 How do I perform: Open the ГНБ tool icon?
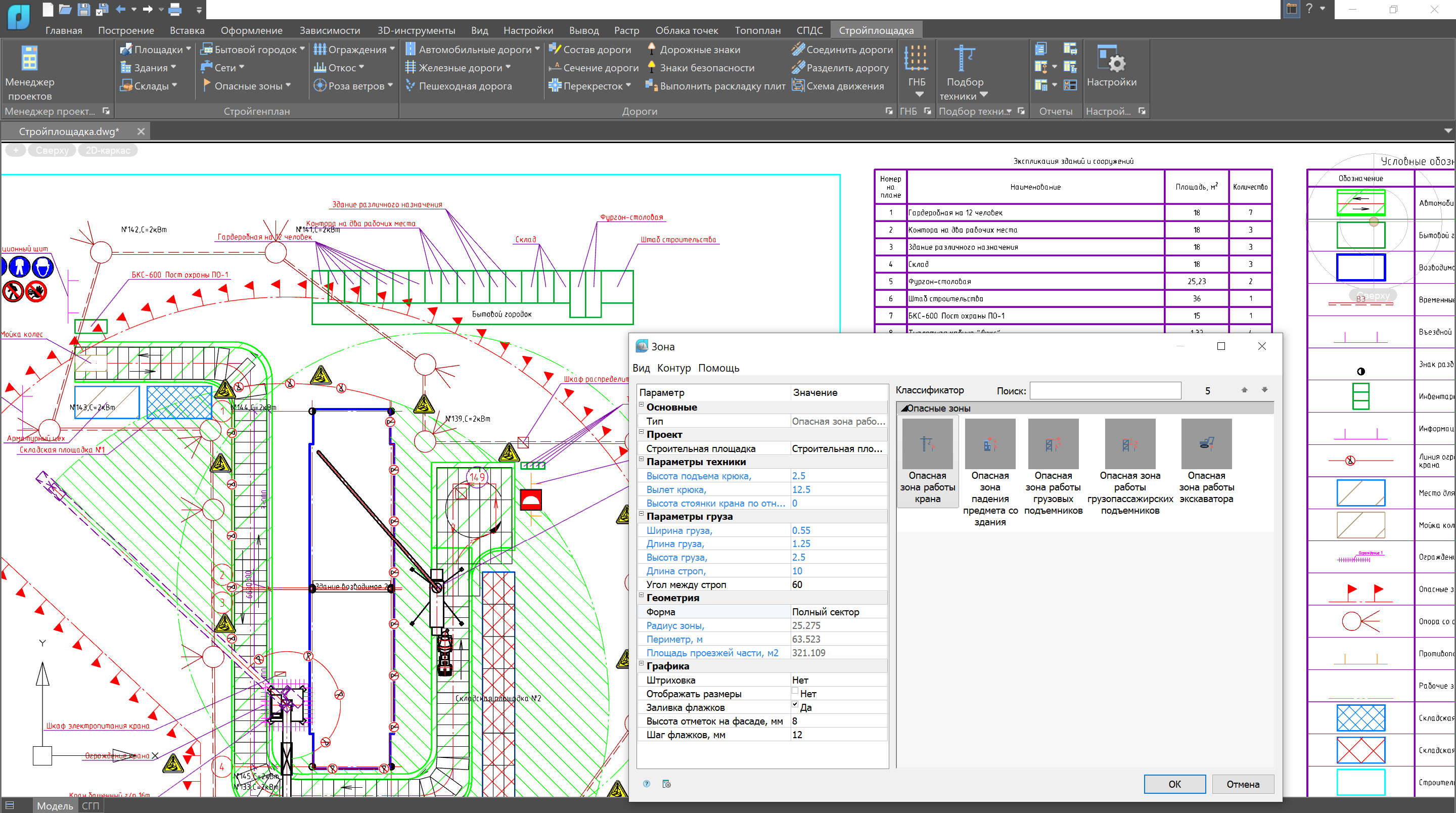916,59
